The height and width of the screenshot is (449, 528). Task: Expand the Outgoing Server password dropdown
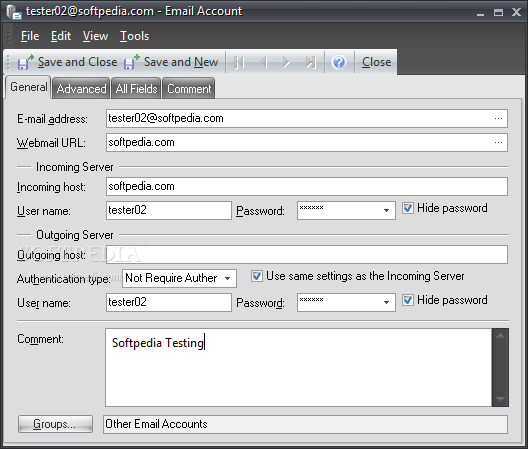(386, 302)
